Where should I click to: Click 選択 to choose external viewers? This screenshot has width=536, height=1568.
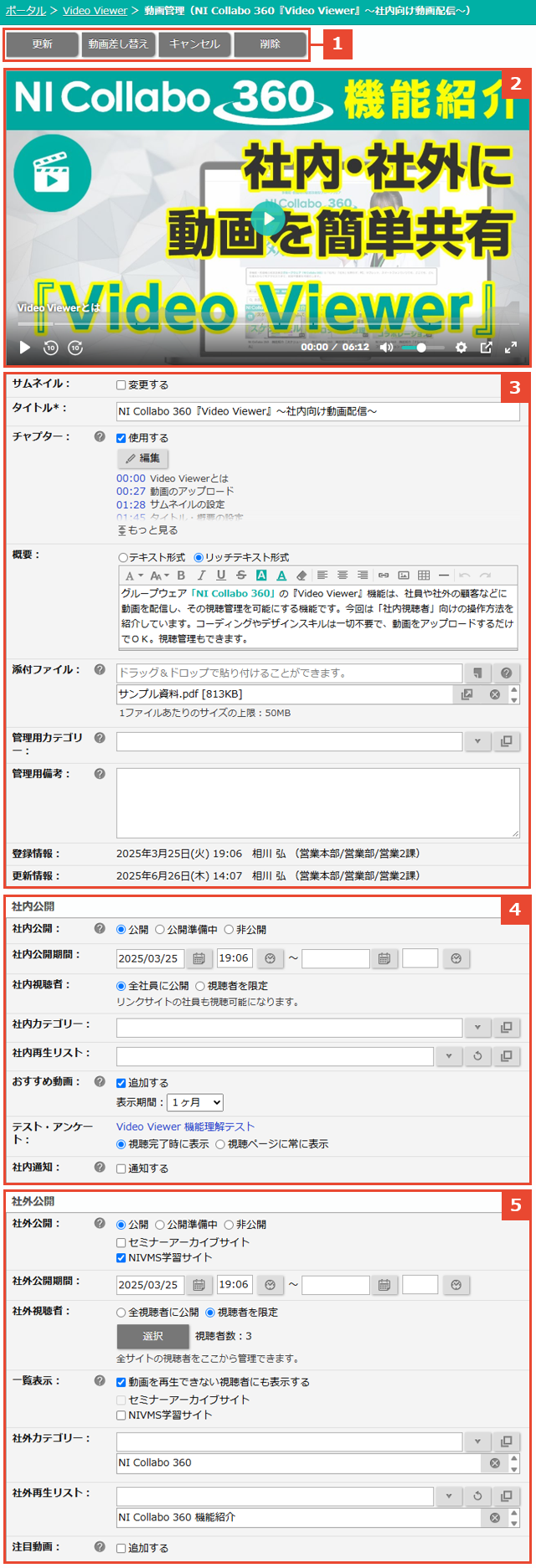[x=152, y=1336]
